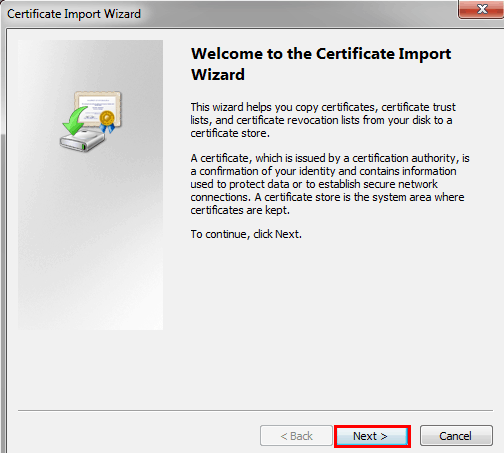The width and height of the screenshot is (504, 453).
Task: Click the certificate document picture
Action: [x=98, y=108]
